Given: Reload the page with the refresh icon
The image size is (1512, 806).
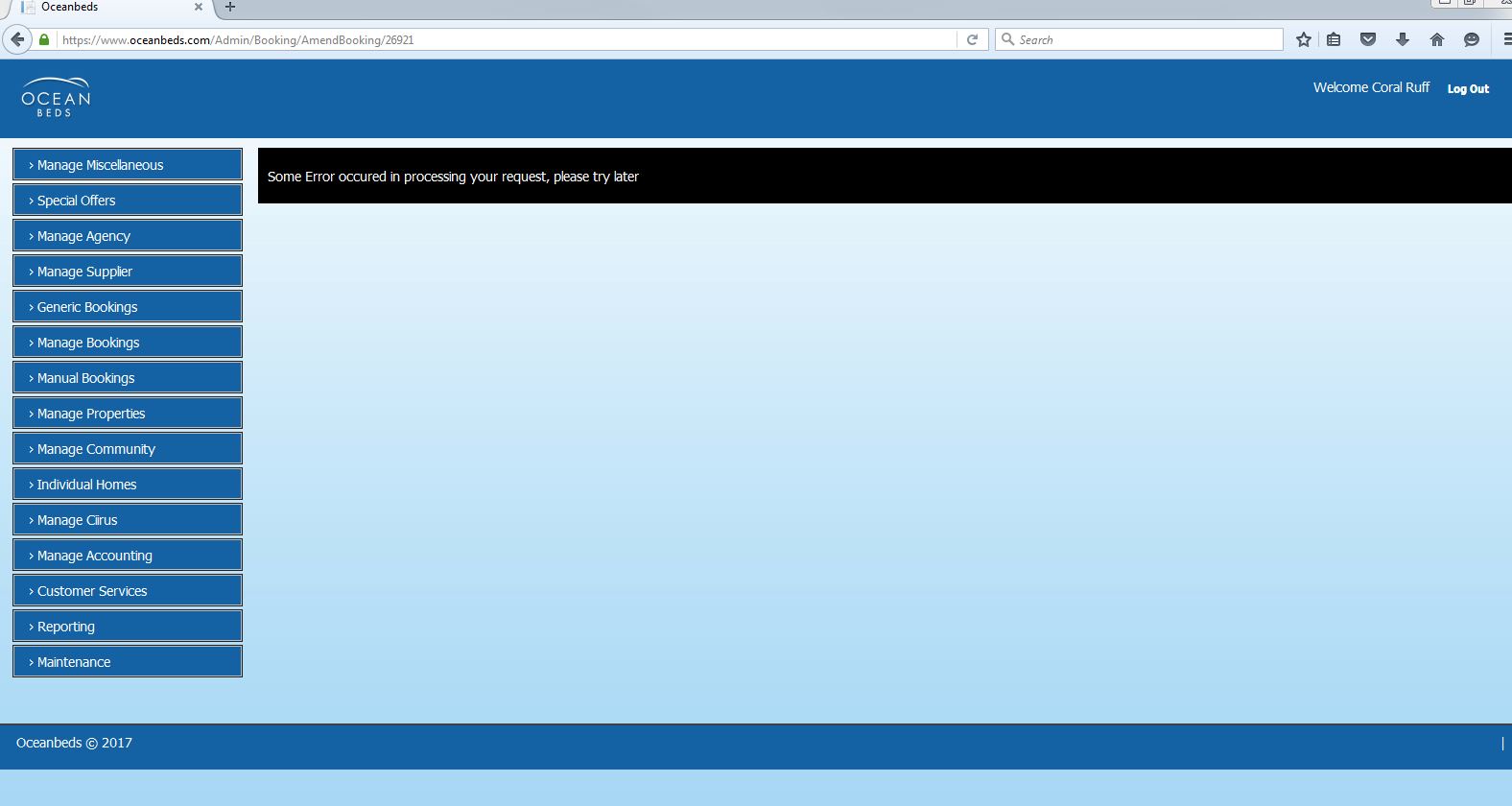Looking at the screenshot, I should point(972,39).
